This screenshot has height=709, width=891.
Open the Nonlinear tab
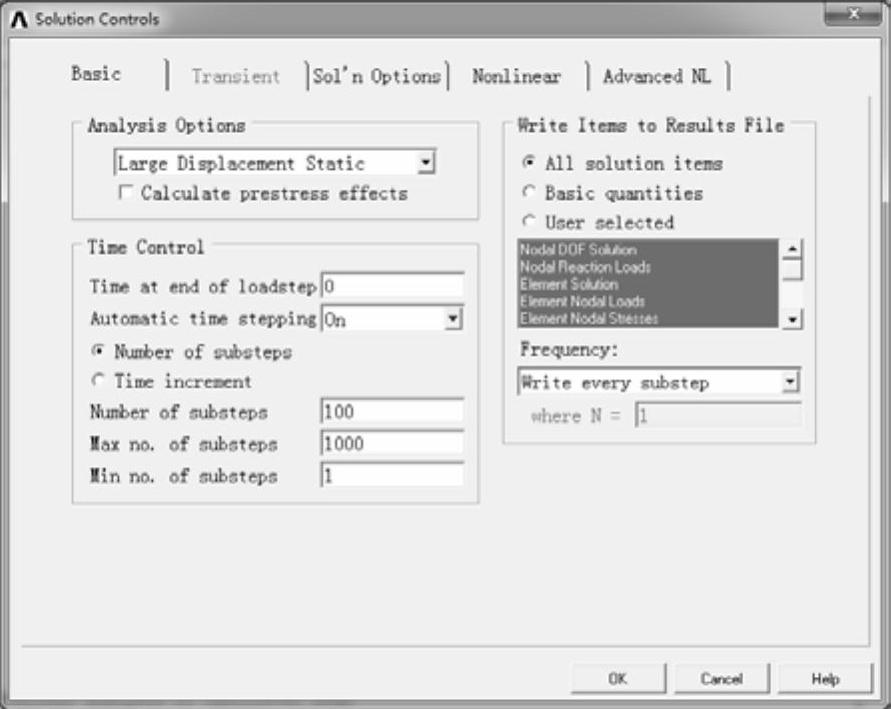(x=517, y=76)
